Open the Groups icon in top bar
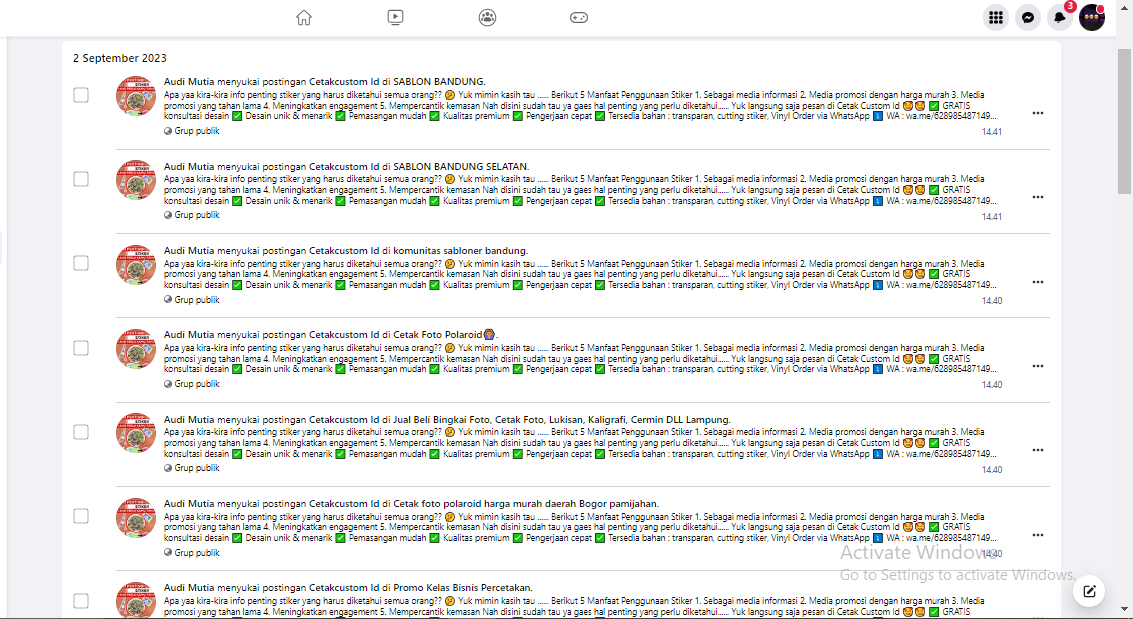The height and width of the screenshot is (619, 1133). point(488,17)
